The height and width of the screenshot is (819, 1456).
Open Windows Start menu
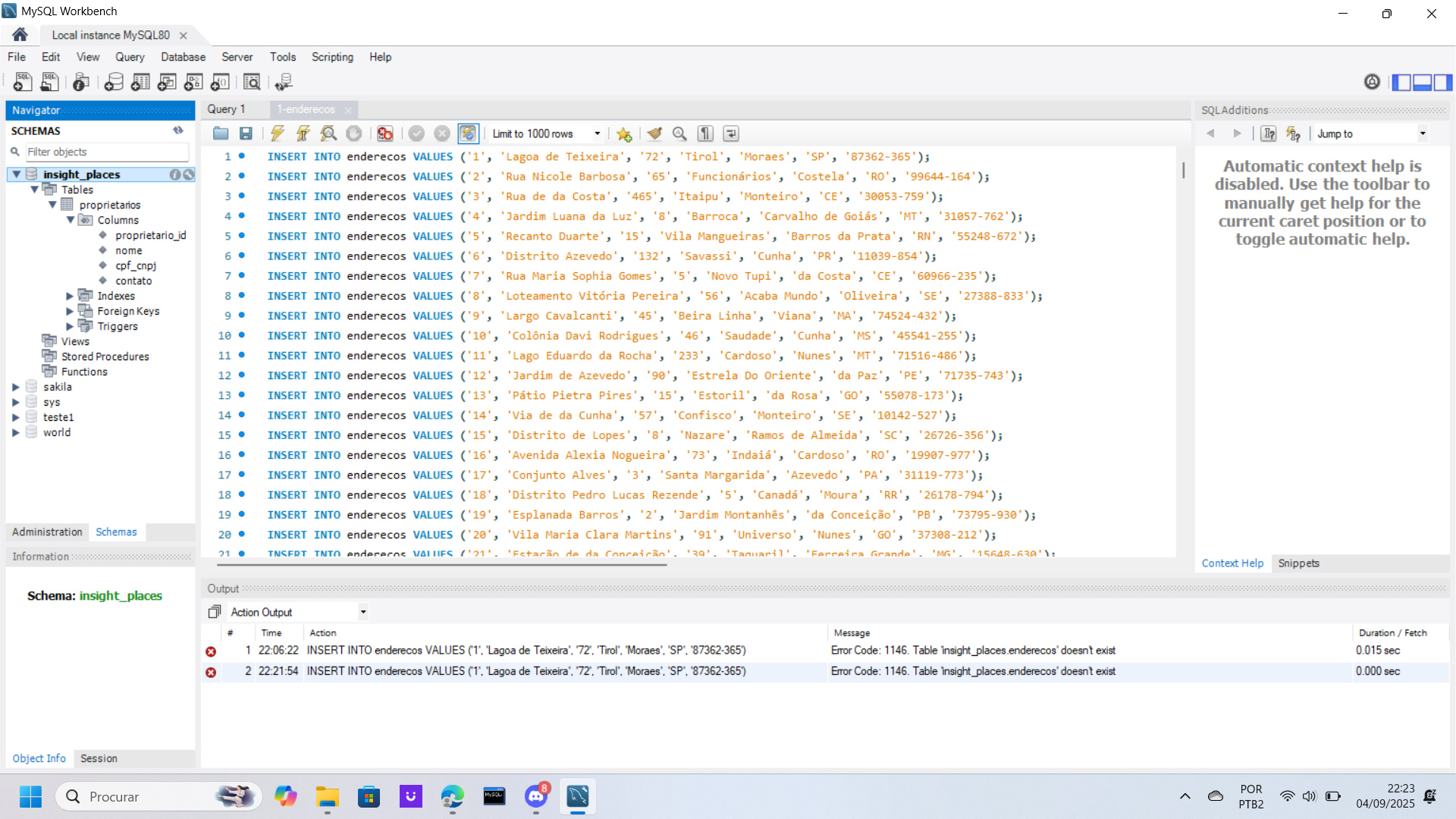30,796
